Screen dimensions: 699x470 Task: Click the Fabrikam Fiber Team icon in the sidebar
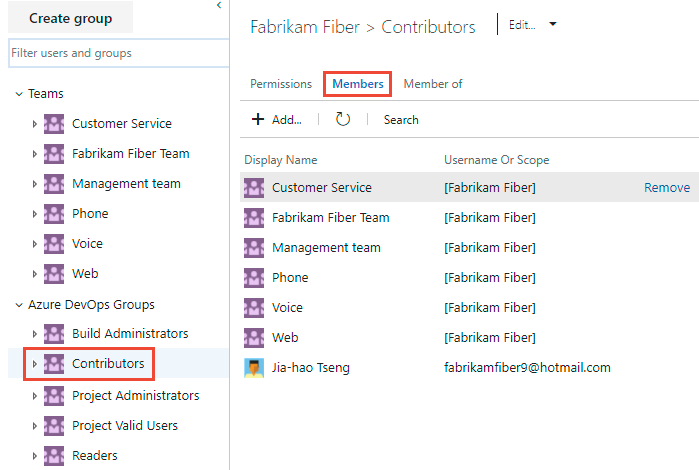[54, 154]
